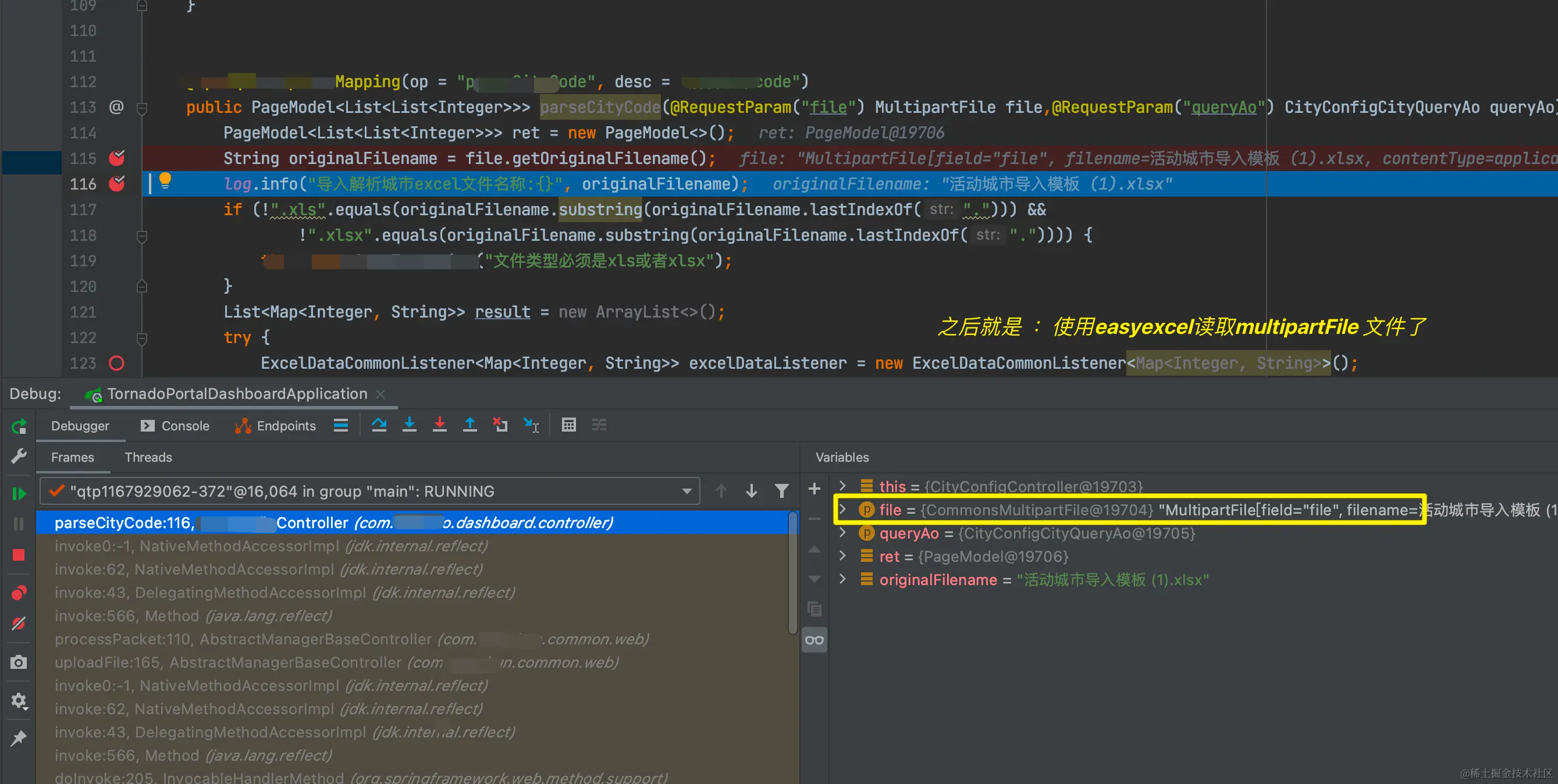The height and width of the screenshot is (784, 1558).
Task: Click the Step Out icon
Action: (x=470, y=425)
